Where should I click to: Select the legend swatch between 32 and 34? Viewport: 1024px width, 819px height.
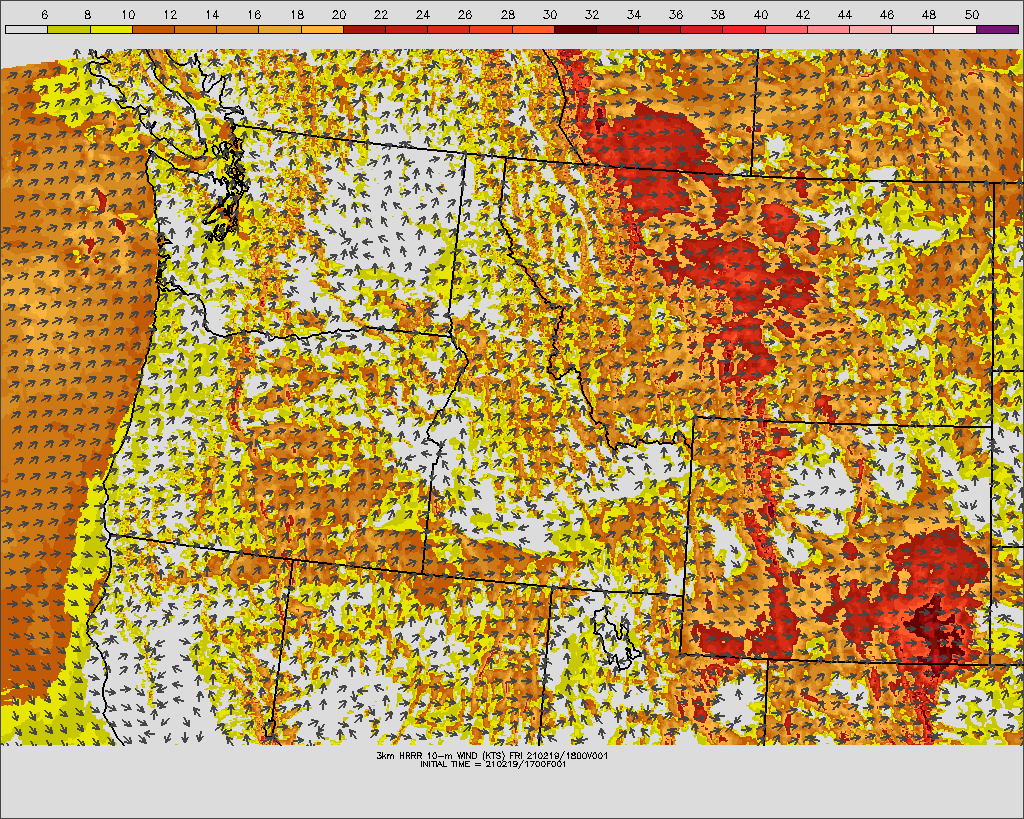point(618,29)
